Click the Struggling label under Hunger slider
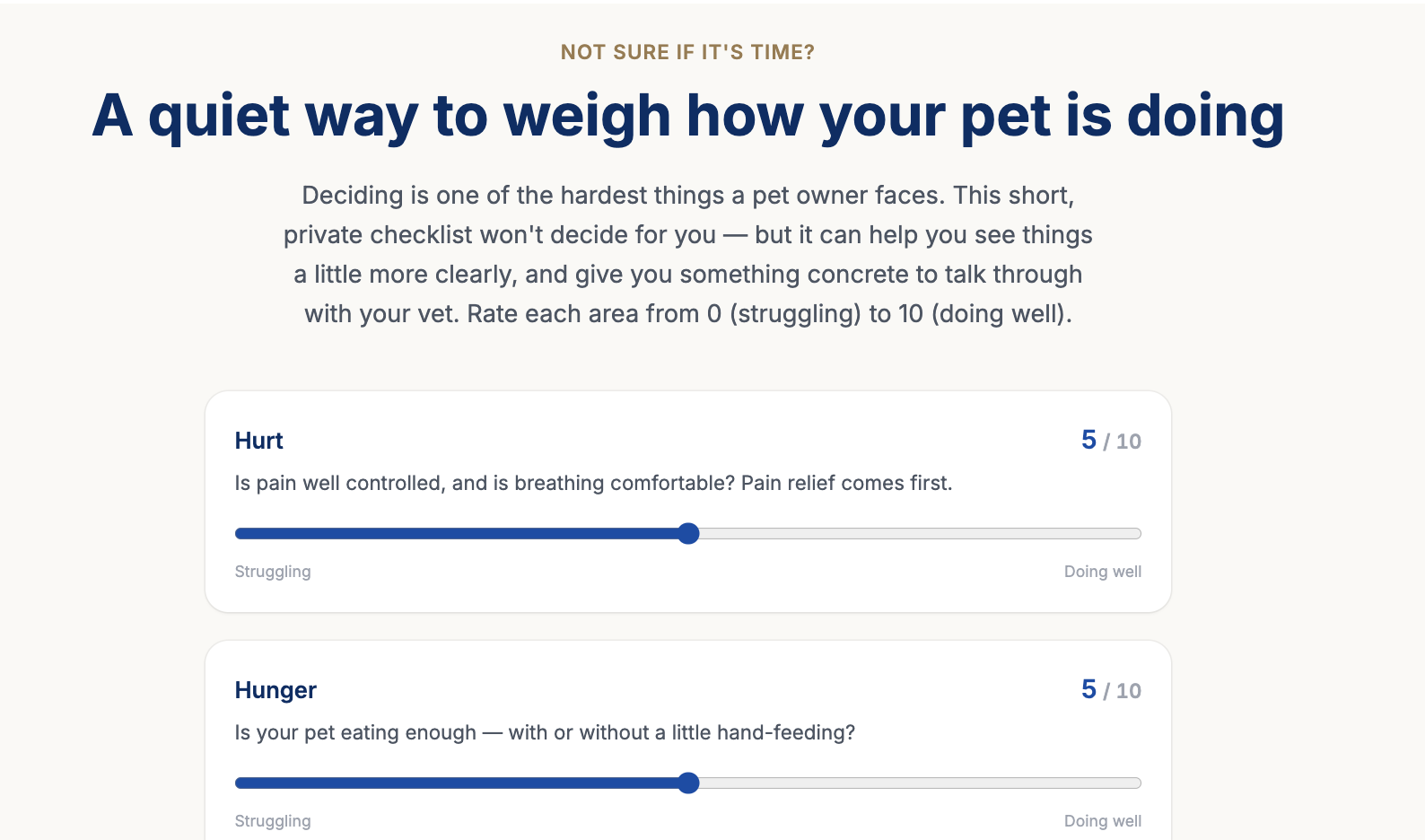This screenshot has width=1425, height=840. [273, 821]
